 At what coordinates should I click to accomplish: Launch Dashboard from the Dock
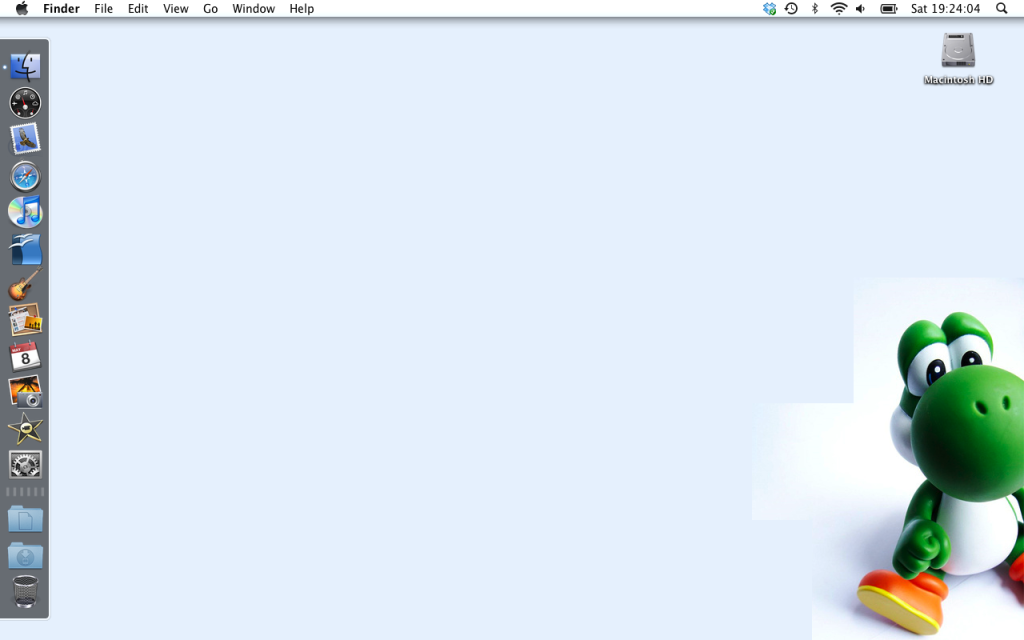click(25, 103)
